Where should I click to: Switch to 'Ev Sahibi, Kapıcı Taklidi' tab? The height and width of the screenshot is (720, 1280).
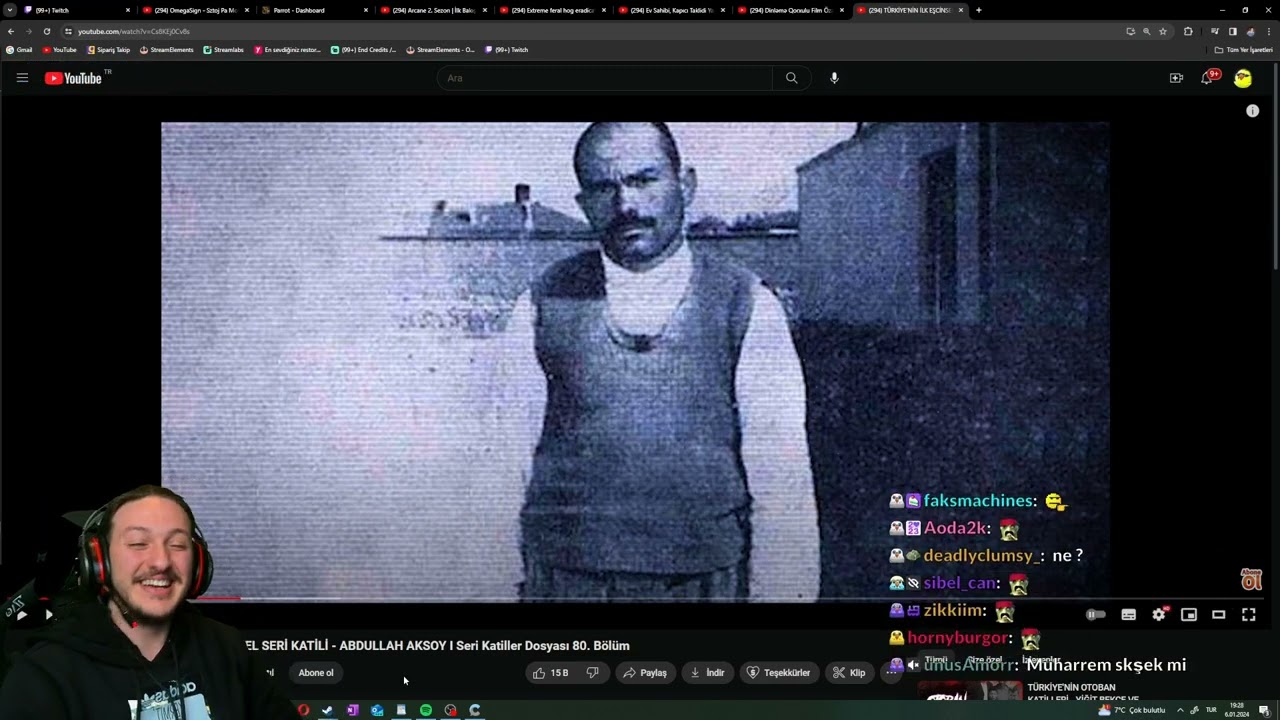671,10
